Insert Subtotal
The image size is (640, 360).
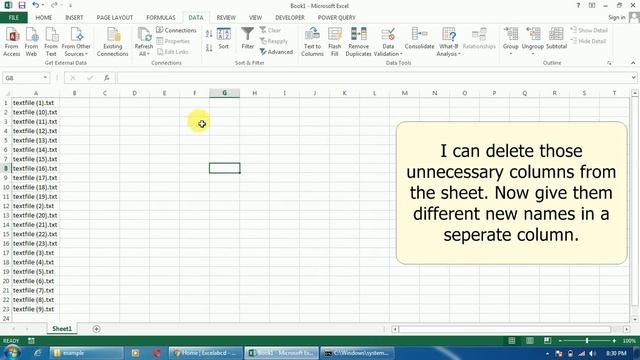[556, 39]
